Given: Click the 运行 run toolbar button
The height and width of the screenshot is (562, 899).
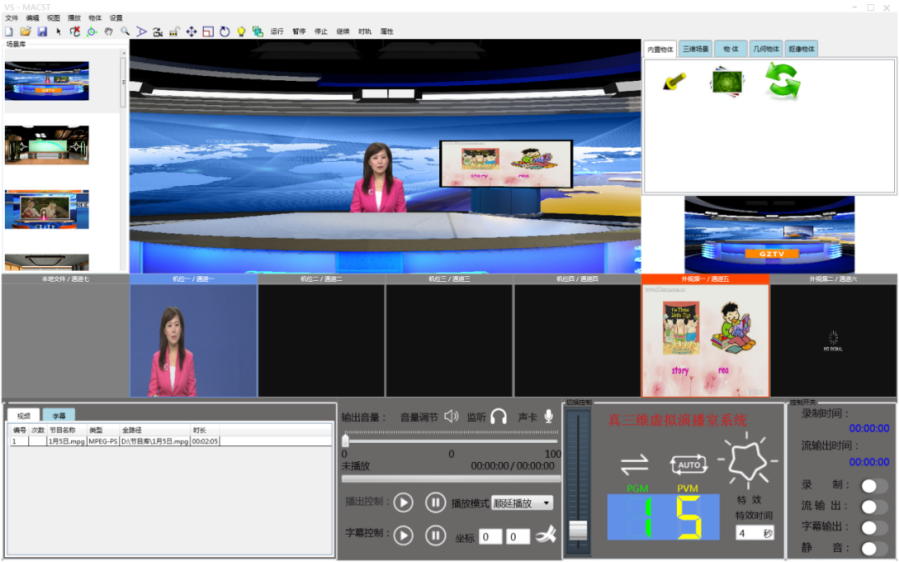Looking at the screenshot, I should (277, 32).
